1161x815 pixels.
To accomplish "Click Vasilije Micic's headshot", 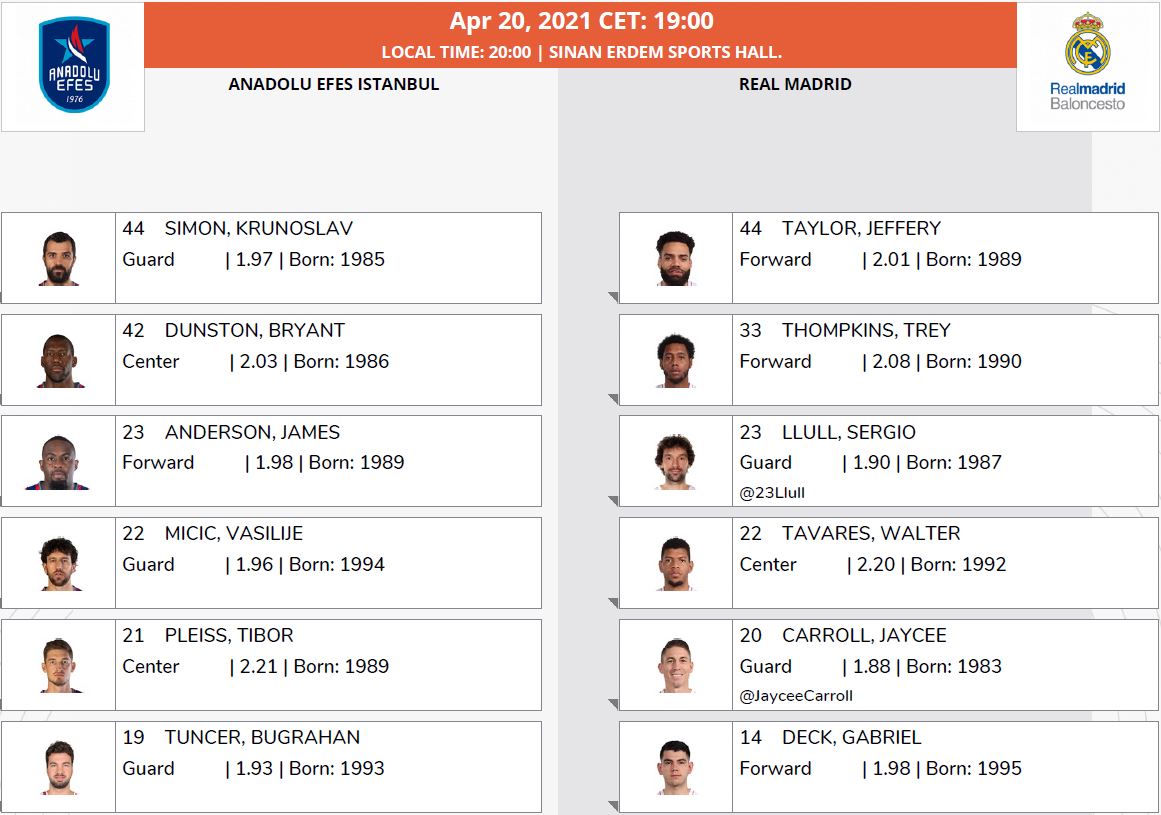I will coord(59,564).
